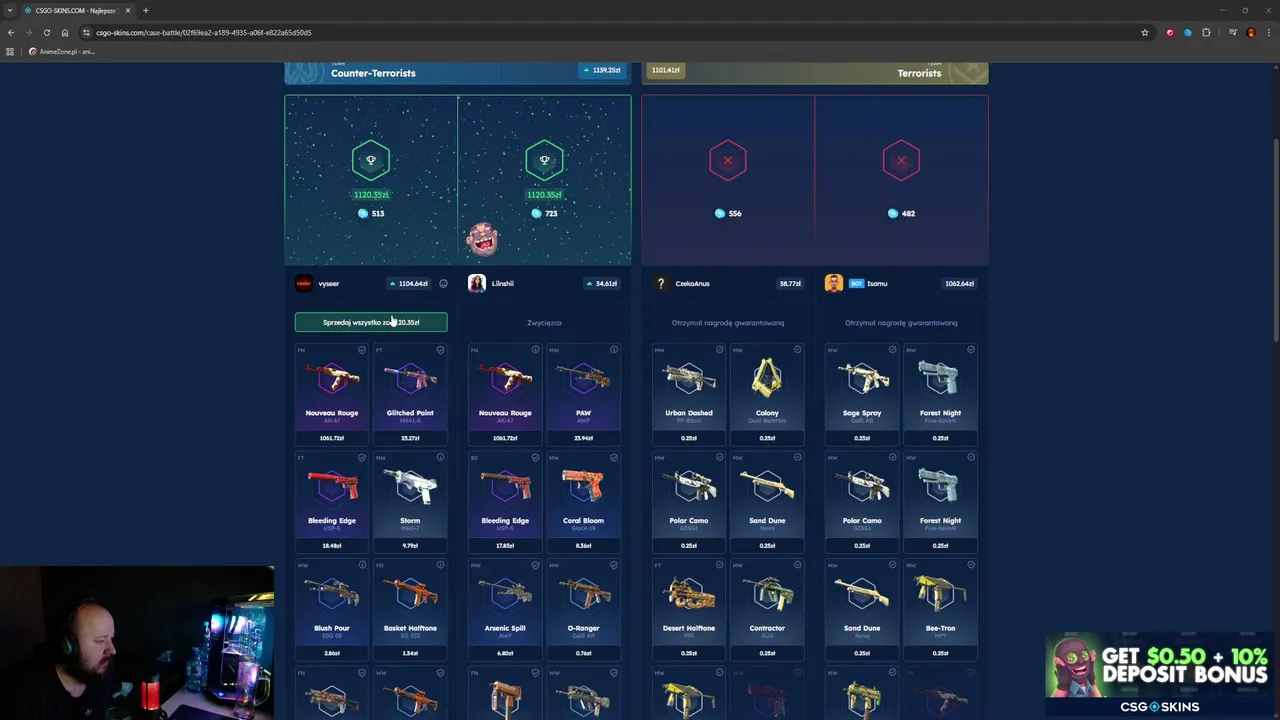Open CzekoAnus's question mark avatar
Image resolution: width=1280 pixels, height=720 pixels.
pos(660,283)
